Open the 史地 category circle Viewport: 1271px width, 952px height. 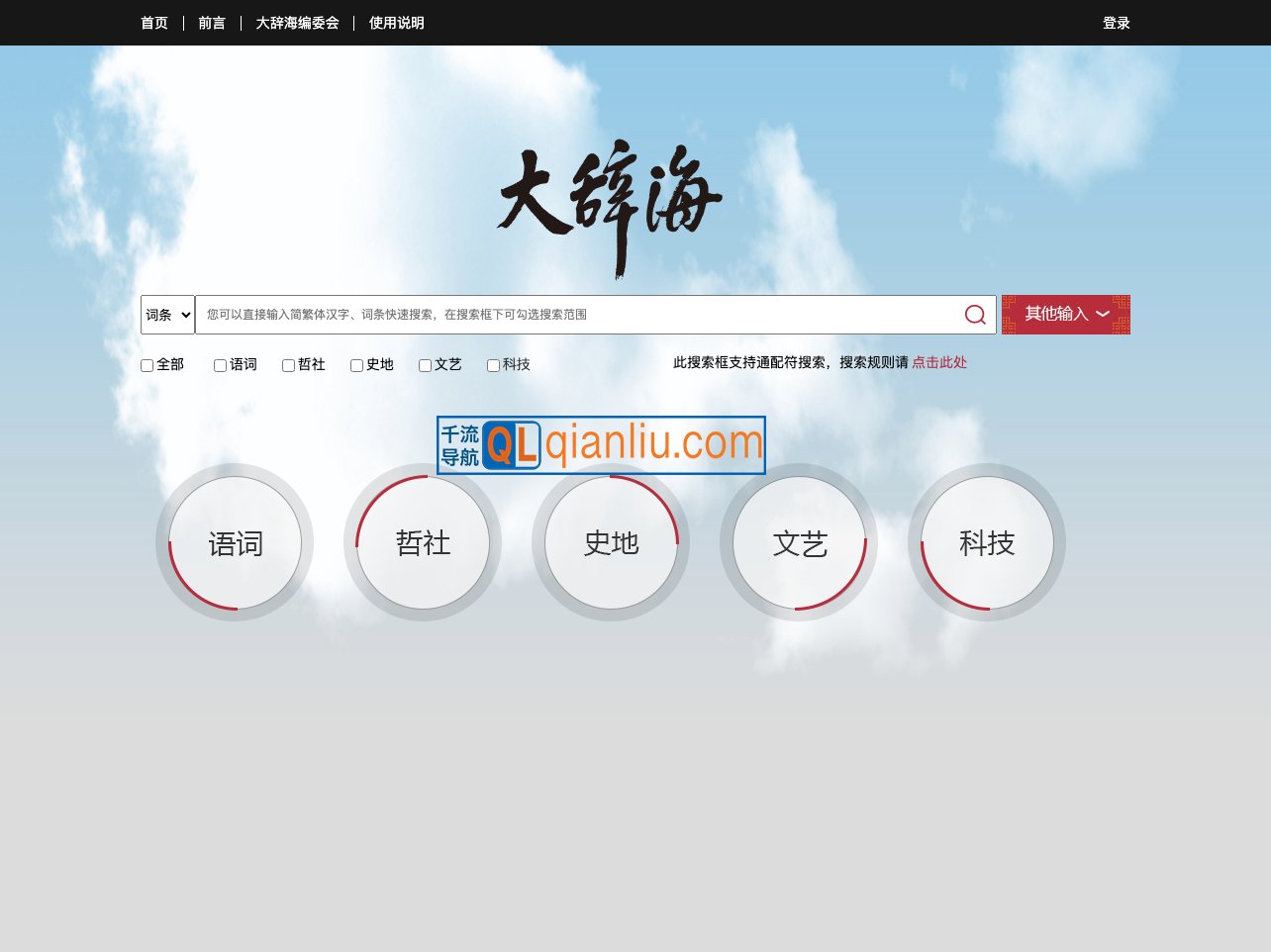(611, 543)
